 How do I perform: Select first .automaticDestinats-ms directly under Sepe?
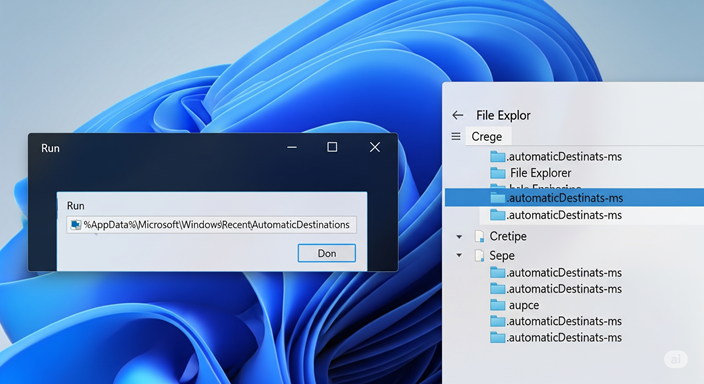pos(556,273)
